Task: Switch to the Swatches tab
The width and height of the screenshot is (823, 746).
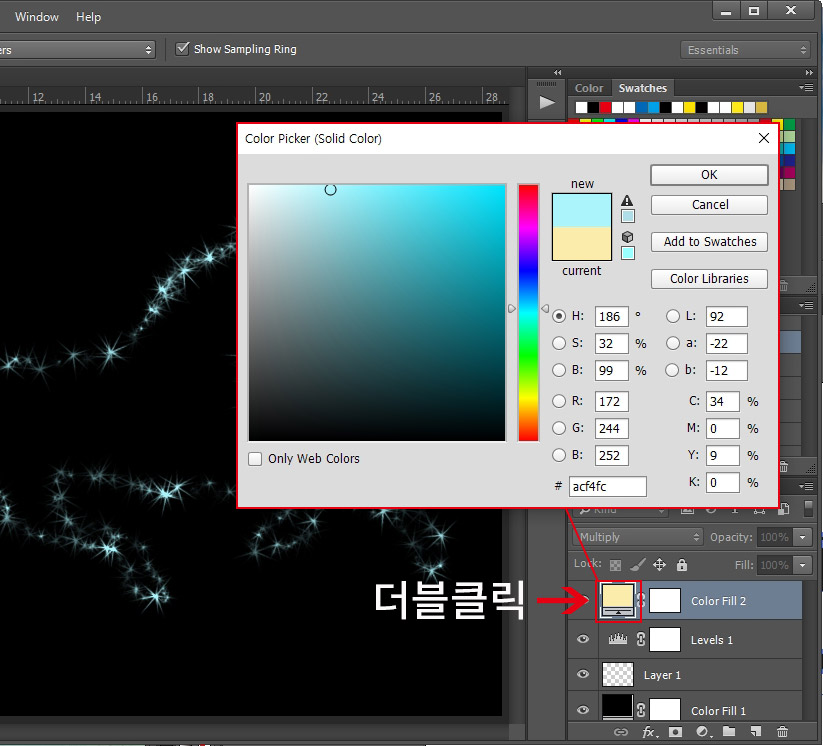Action: 642,88
